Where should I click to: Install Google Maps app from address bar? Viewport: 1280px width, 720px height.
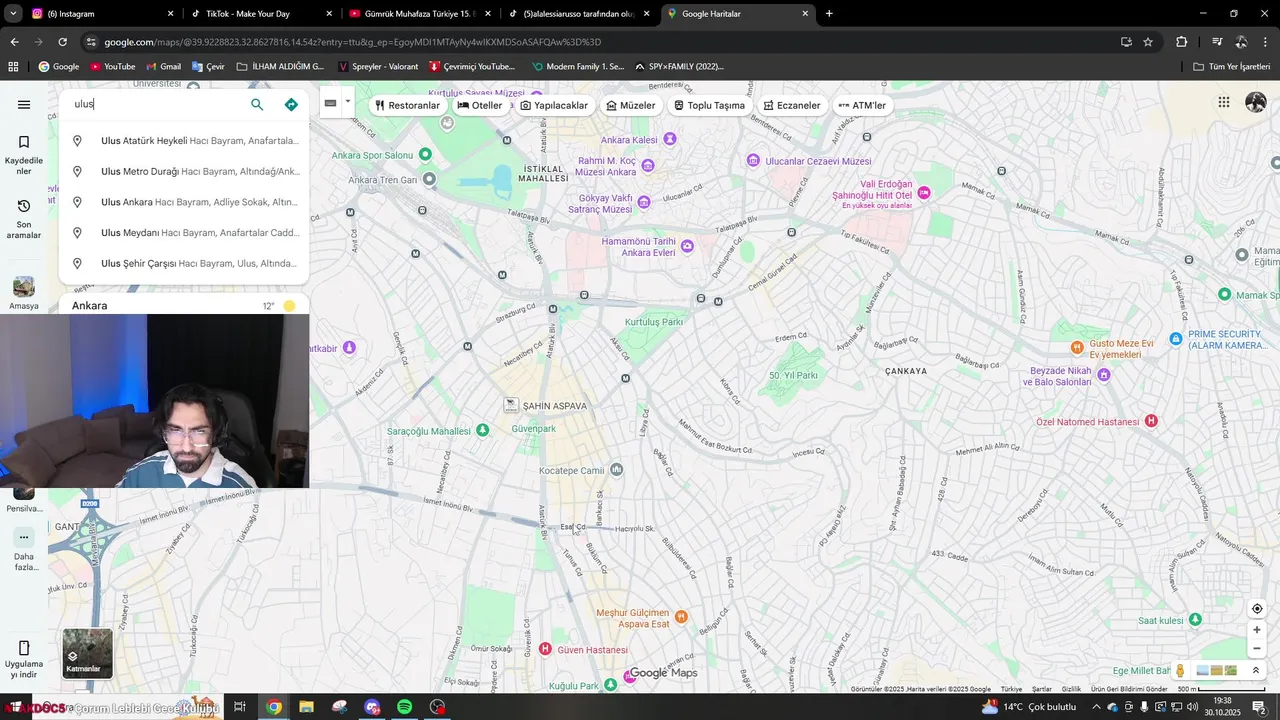pyautogui.click(x=1126, y=42)
